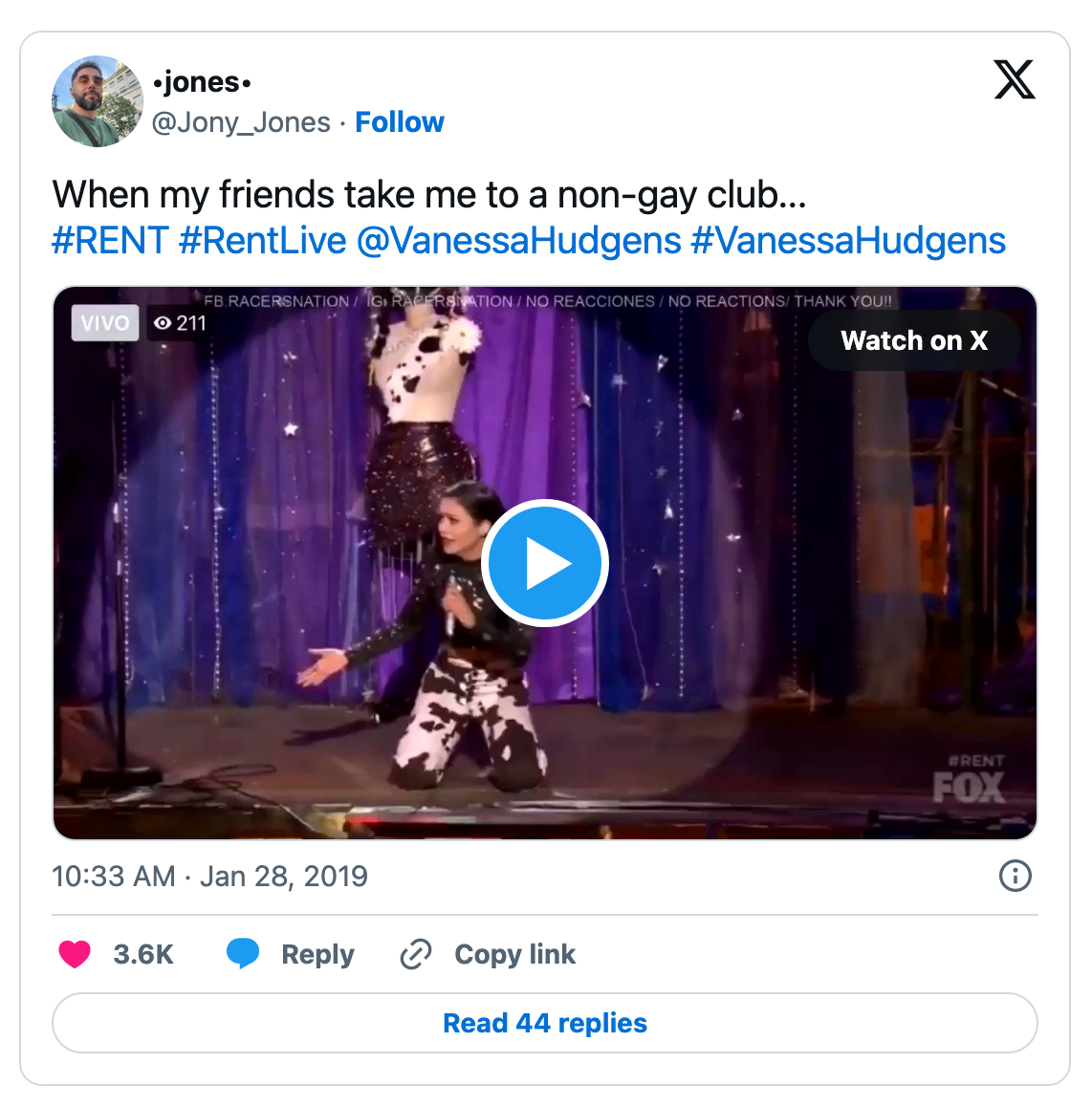Open the #VanessaHudgens hashtag link
This screenshot has width=1092, height=1107.
click(848, 241)
